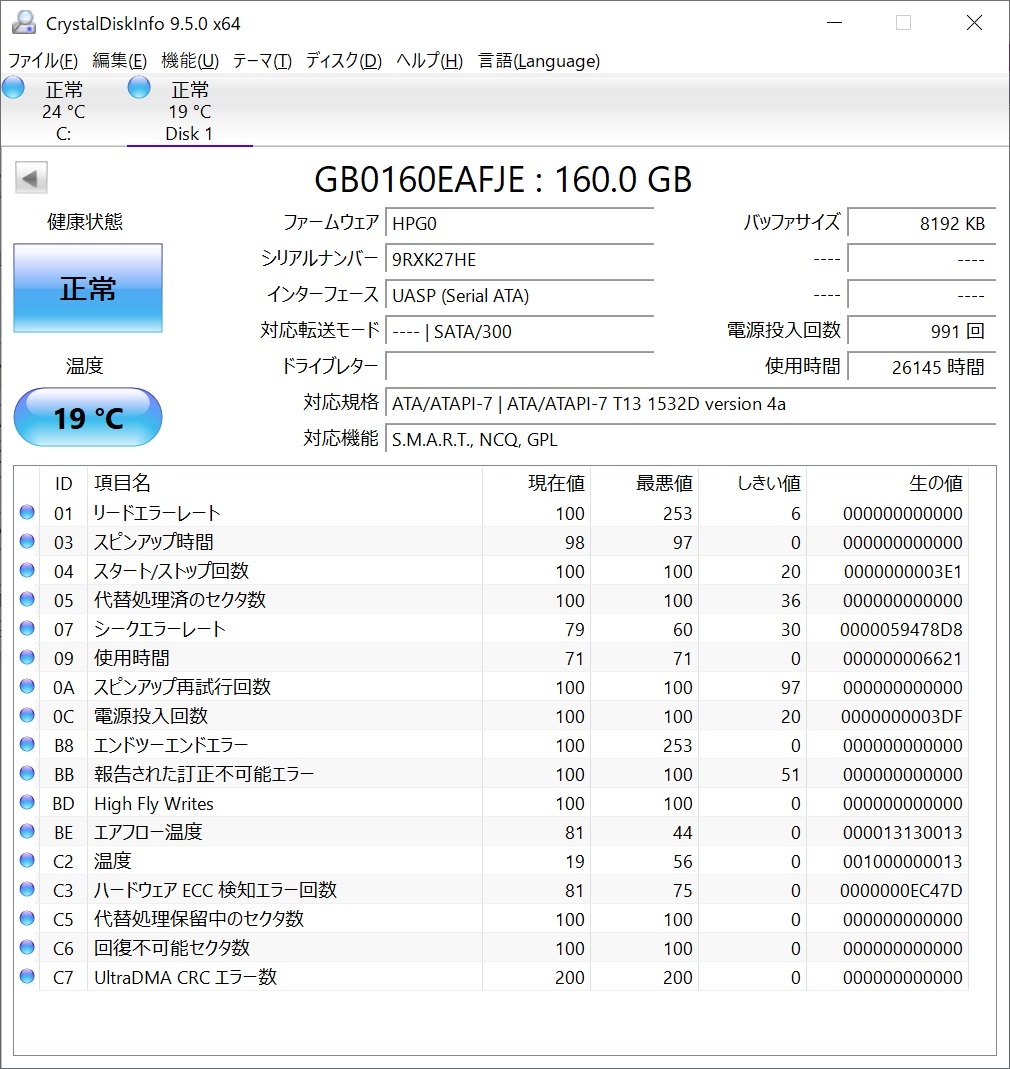This screenshot has height=1069, width=1010.
Task: Click the previous disk arrow button
Action: (x=31, y=179)
